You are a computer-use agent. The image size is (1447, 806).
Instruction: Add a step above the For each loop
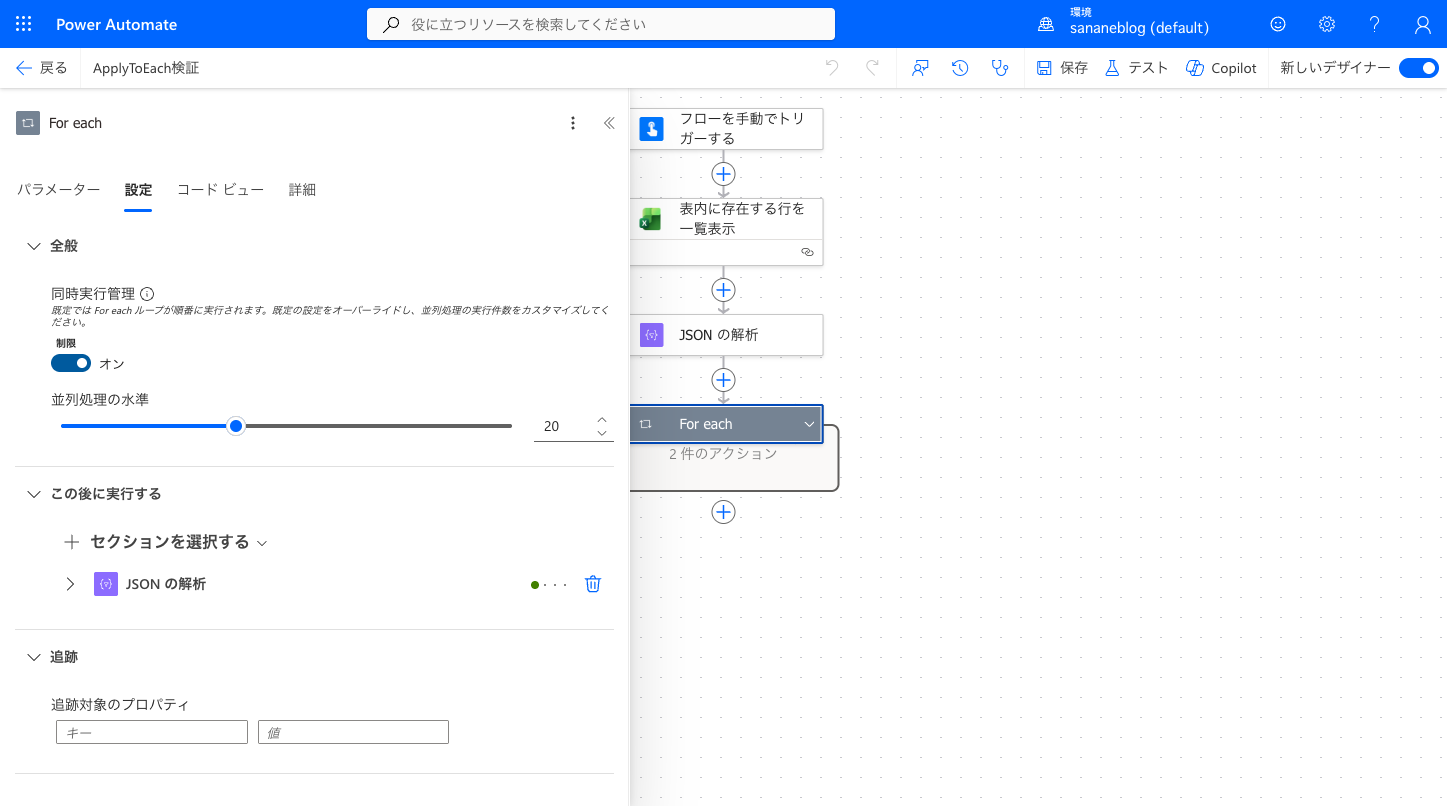[x=723, y=380]
